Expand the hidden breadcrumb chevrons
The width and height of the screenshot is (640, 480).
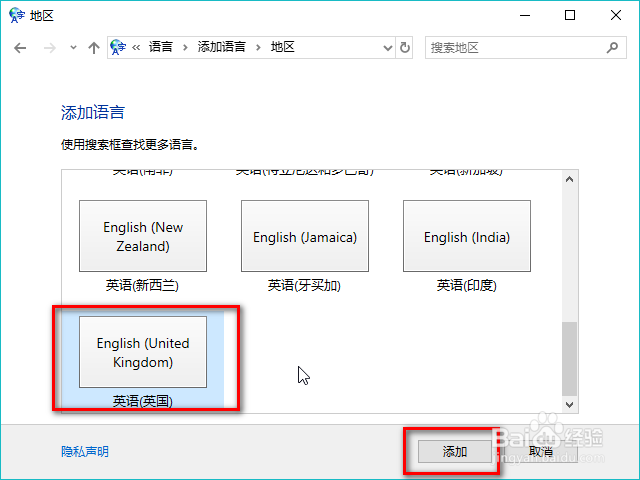pyautogui.click(x=136, y=48)
